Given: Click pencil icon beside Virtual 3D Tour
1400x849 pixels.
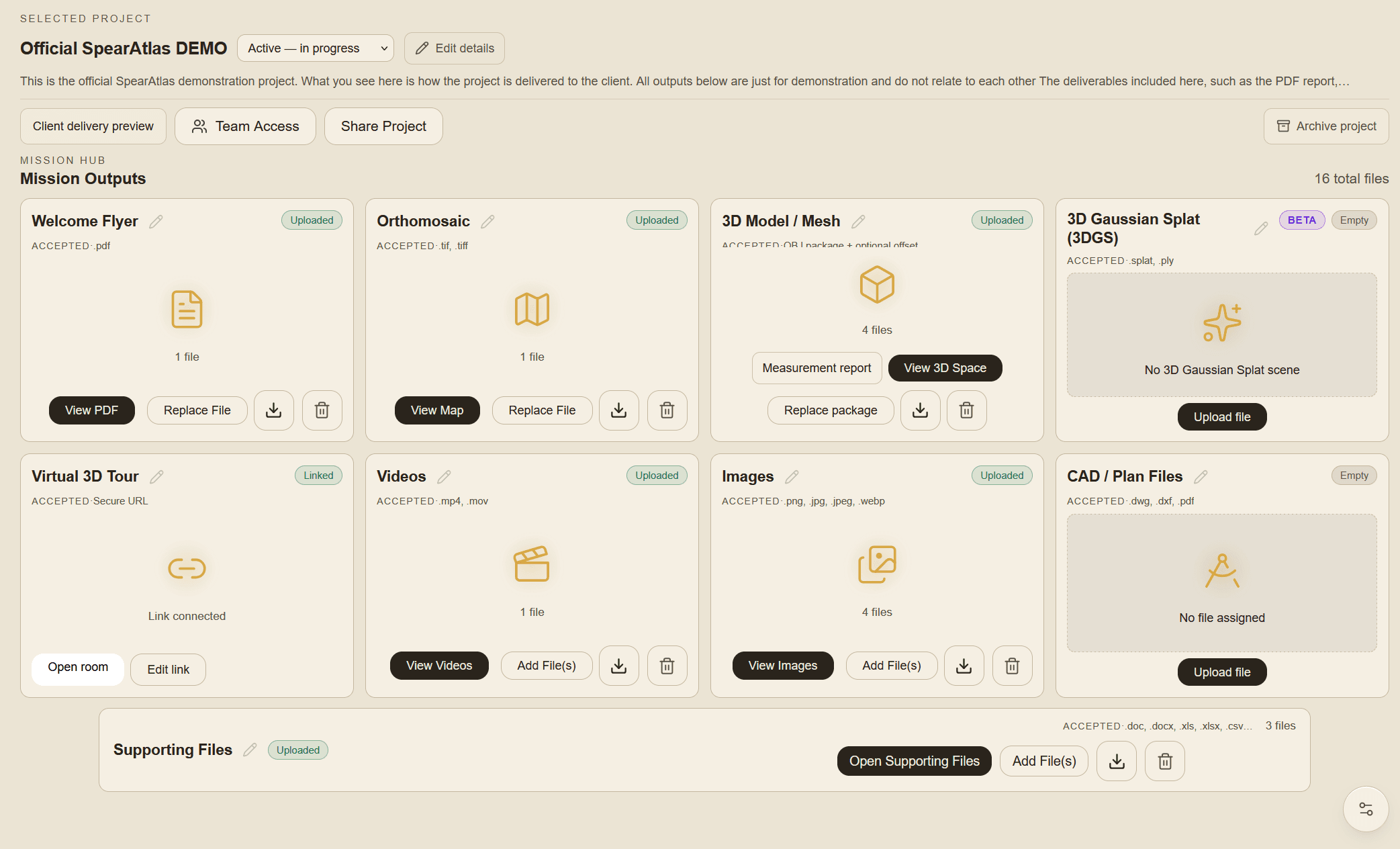Looking at the screenshot, I should [x=156, y=477].
